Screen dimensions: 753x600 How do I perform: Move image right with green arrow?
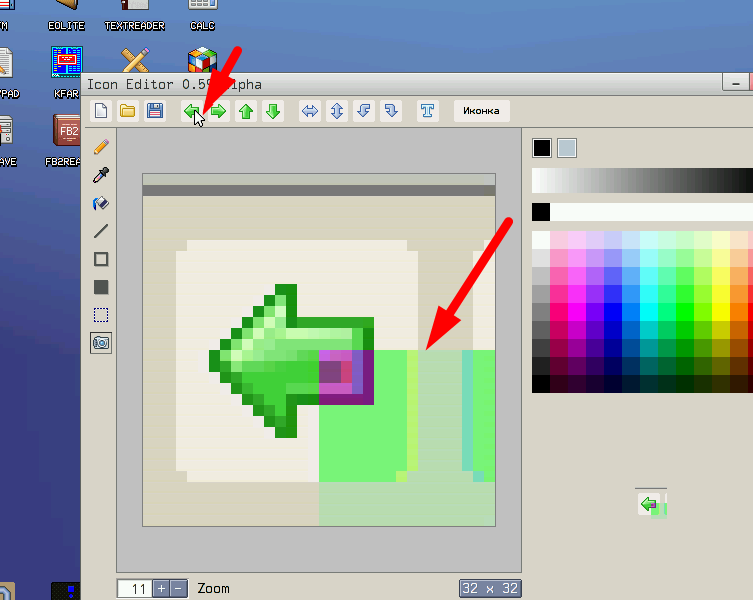pyautogui.click(x=218, y=111)
